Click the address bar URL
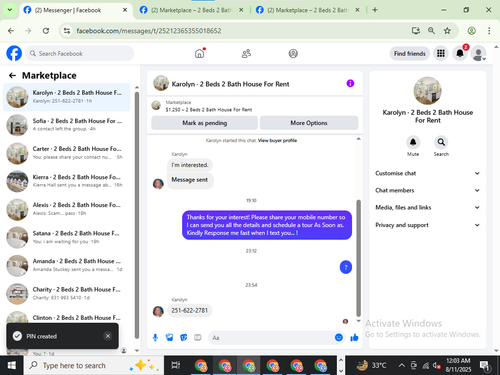Screen dimensions: 500x375 (149, 31)
